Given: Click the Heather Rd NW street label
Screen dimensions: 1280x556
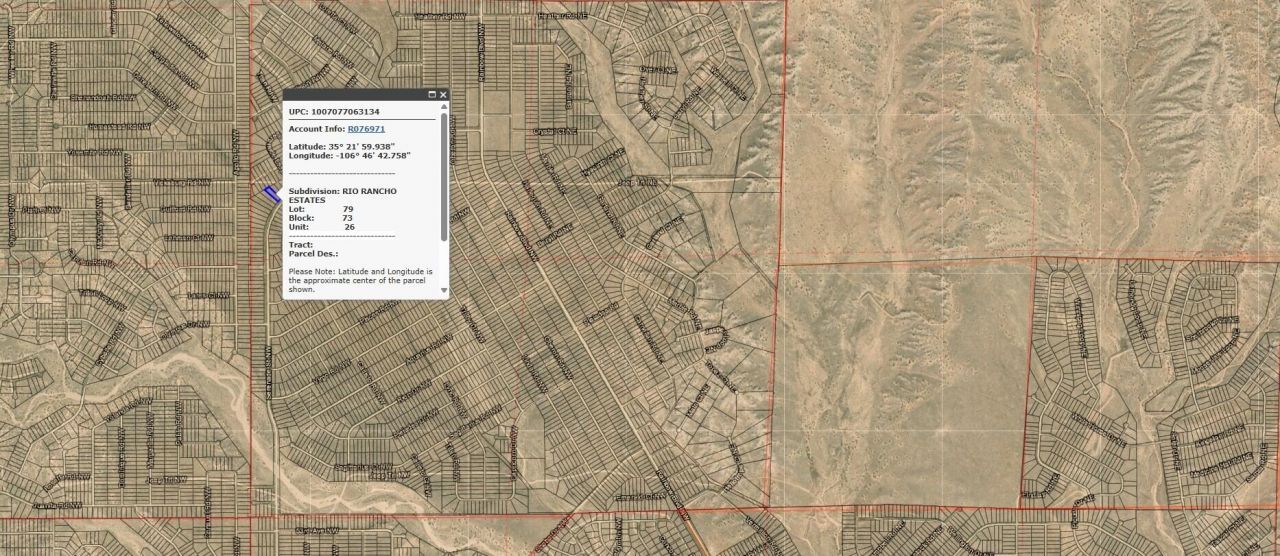Looking at the screenshot, I should pos(440,17).
